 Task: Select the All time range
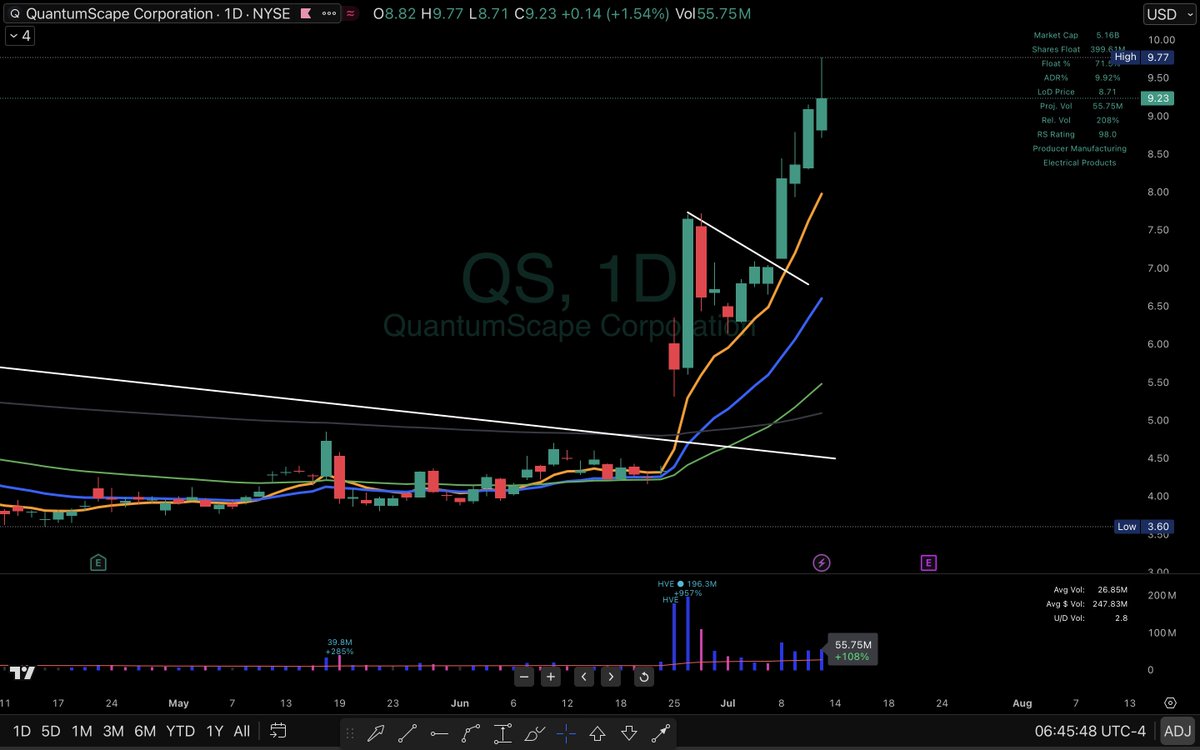pos(241,731)
